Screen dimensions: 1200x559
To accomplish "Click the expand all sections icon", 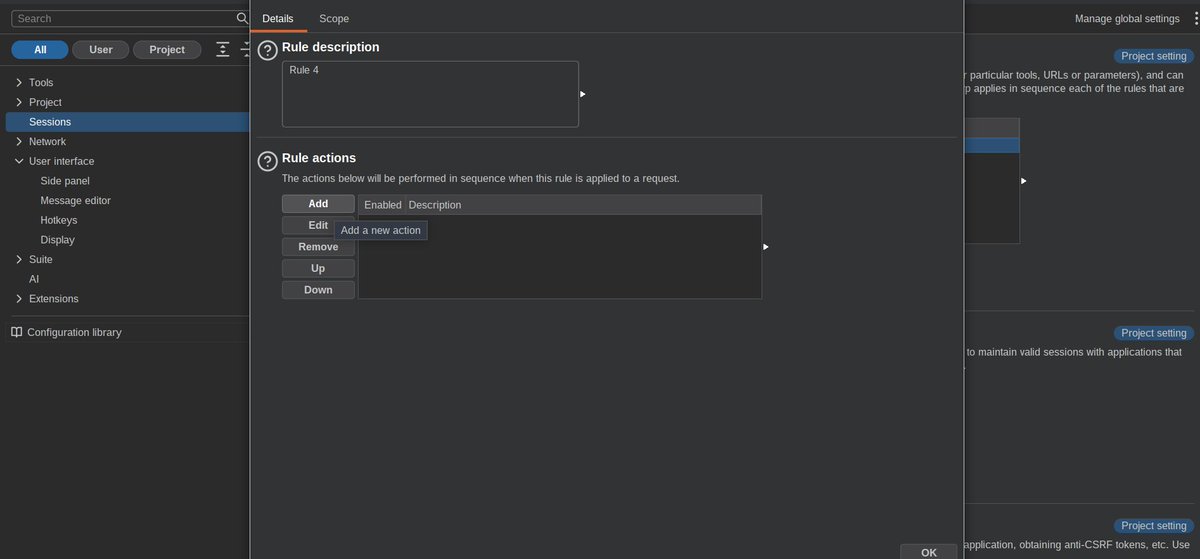I will (x=223, y=49).
